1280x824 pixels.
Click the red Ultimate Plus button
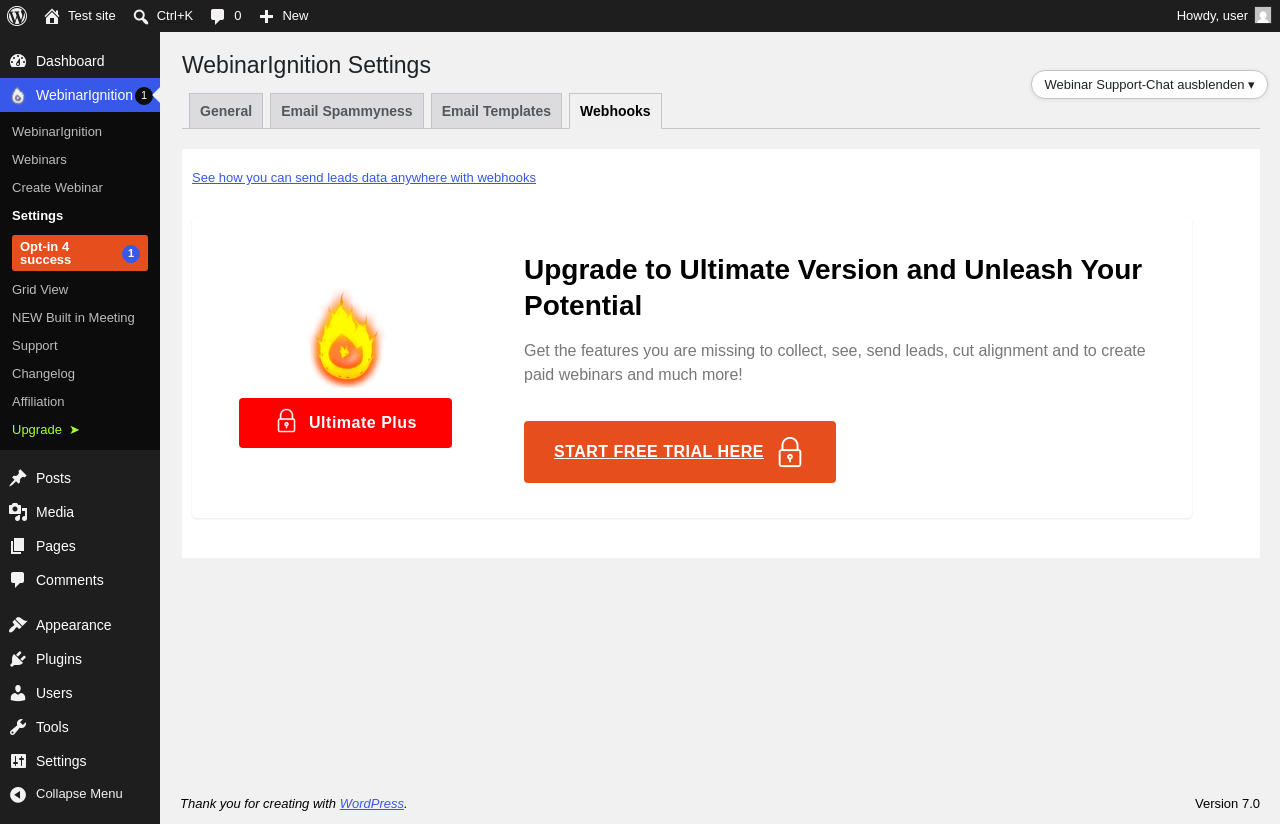[345, 423]
